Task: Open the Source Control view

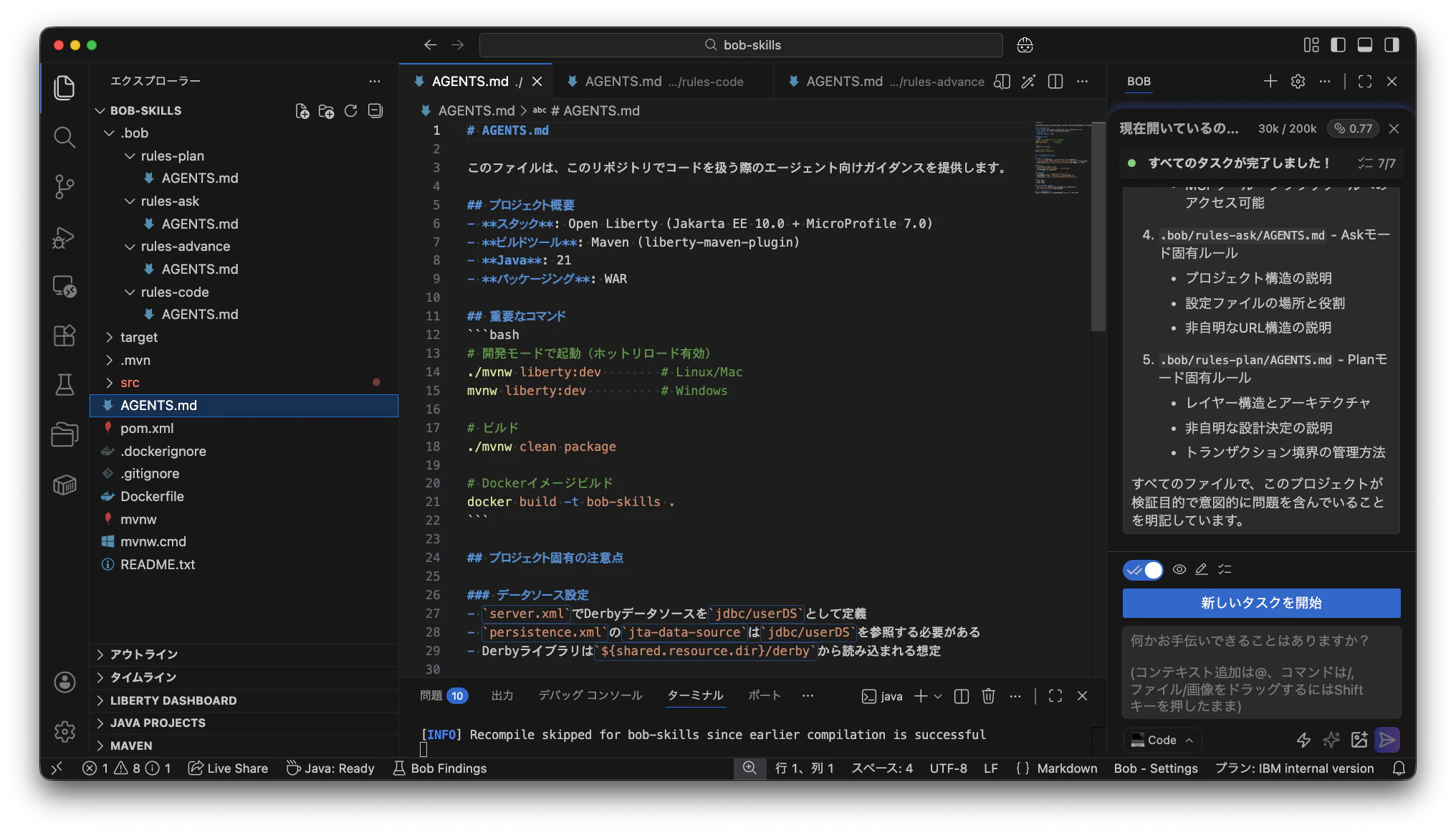Action: point(64,186)
